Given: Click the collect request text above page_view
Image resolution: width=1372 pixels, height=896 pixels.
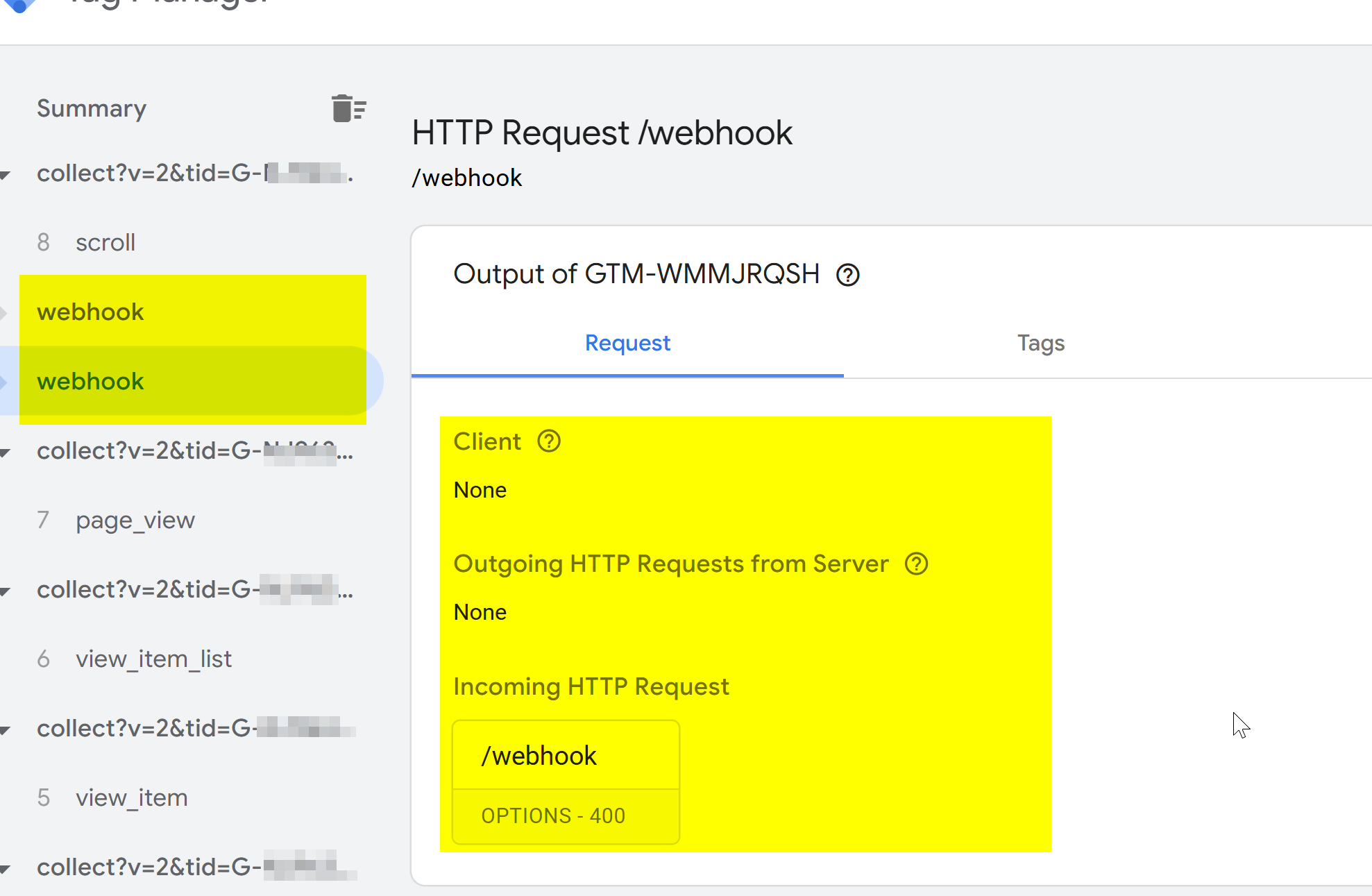Looking at the screenshot, I should (x=195, y=451).
